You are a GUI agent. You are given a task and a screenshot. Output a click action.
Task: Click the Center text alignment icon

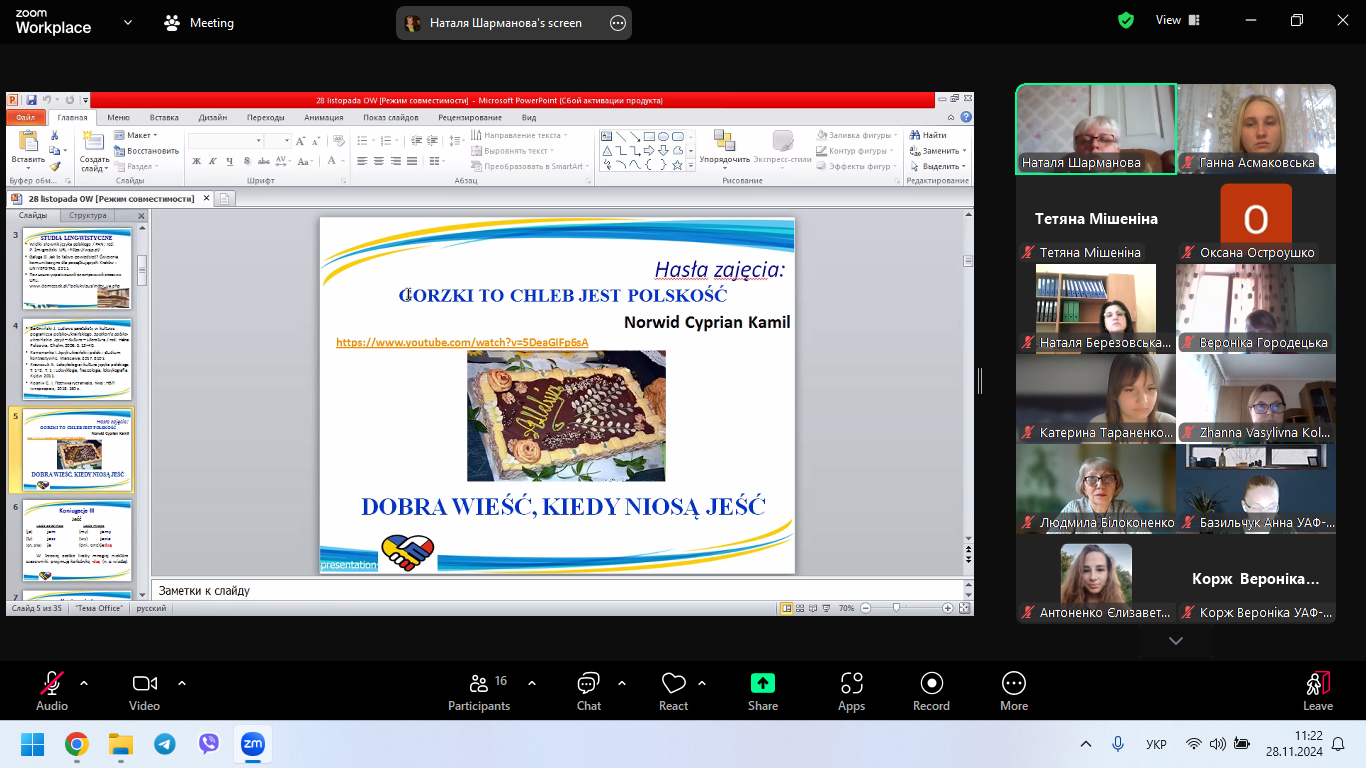click(x=379, y=161)
